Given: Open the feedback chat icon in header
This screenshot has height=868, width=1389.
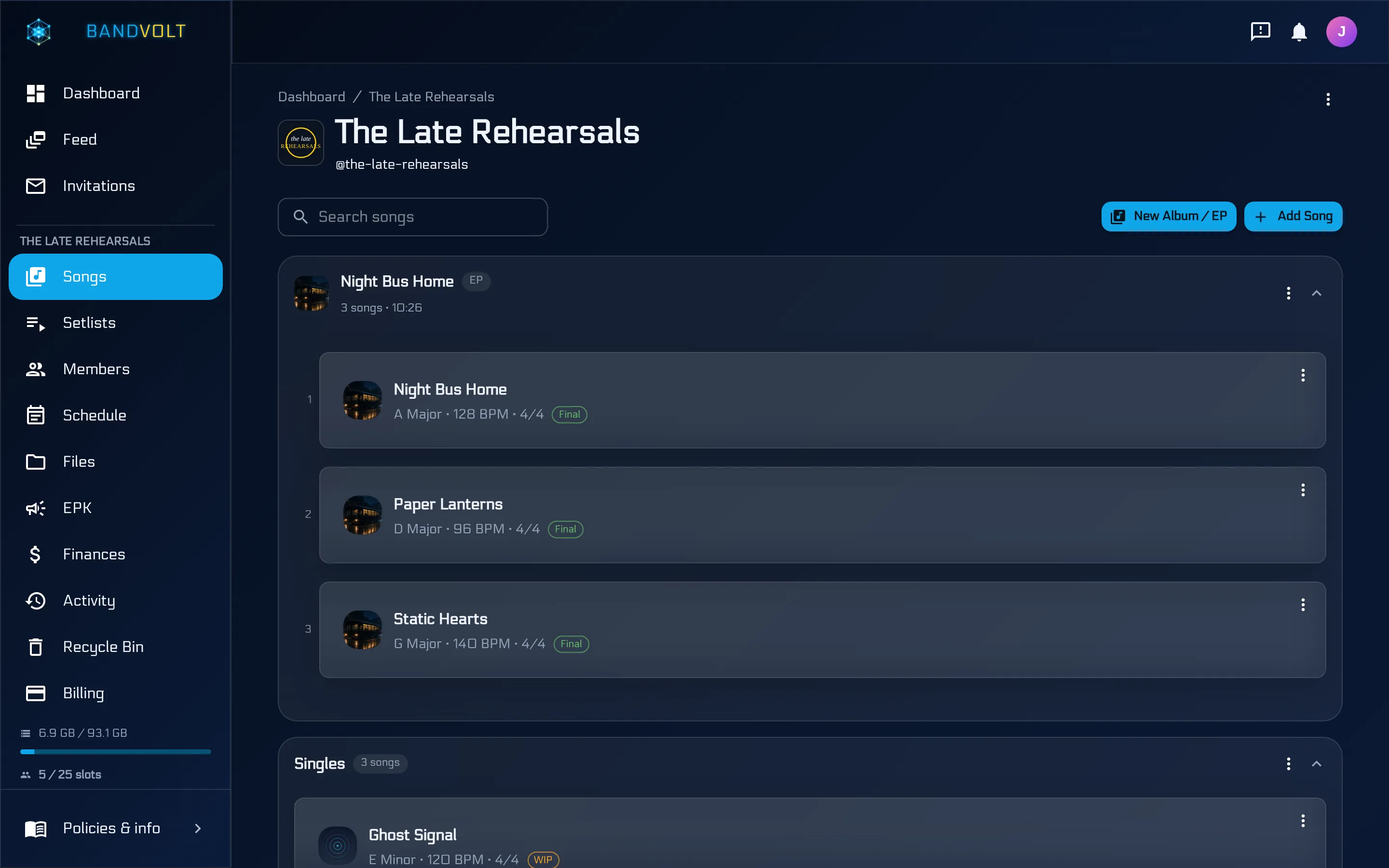Looking at the screenshot, I should (1260, 31).
